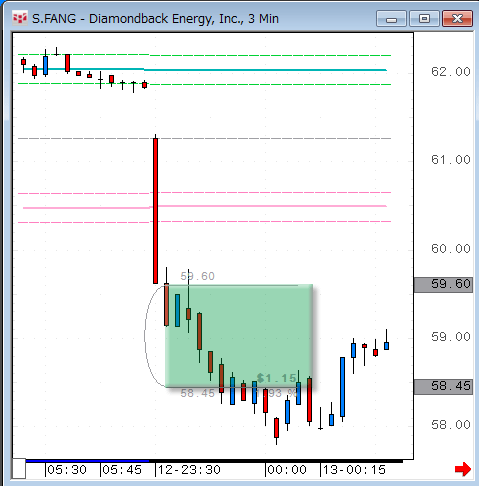Click the 59.60 label above the green box
Screen dimensions: 479x486
(197, 276)
